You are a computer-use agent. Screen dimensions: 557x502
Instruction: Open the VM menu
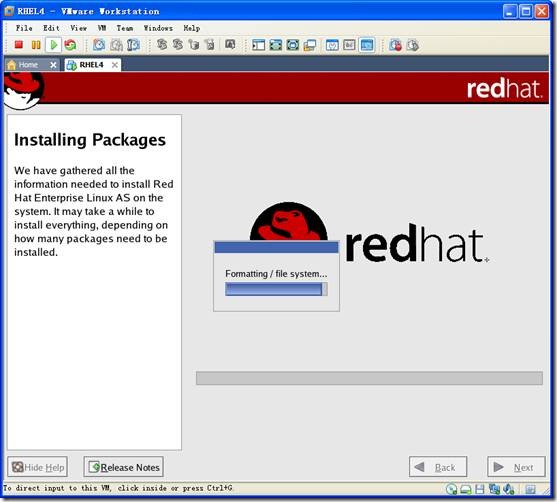click(x=102, y=28)
